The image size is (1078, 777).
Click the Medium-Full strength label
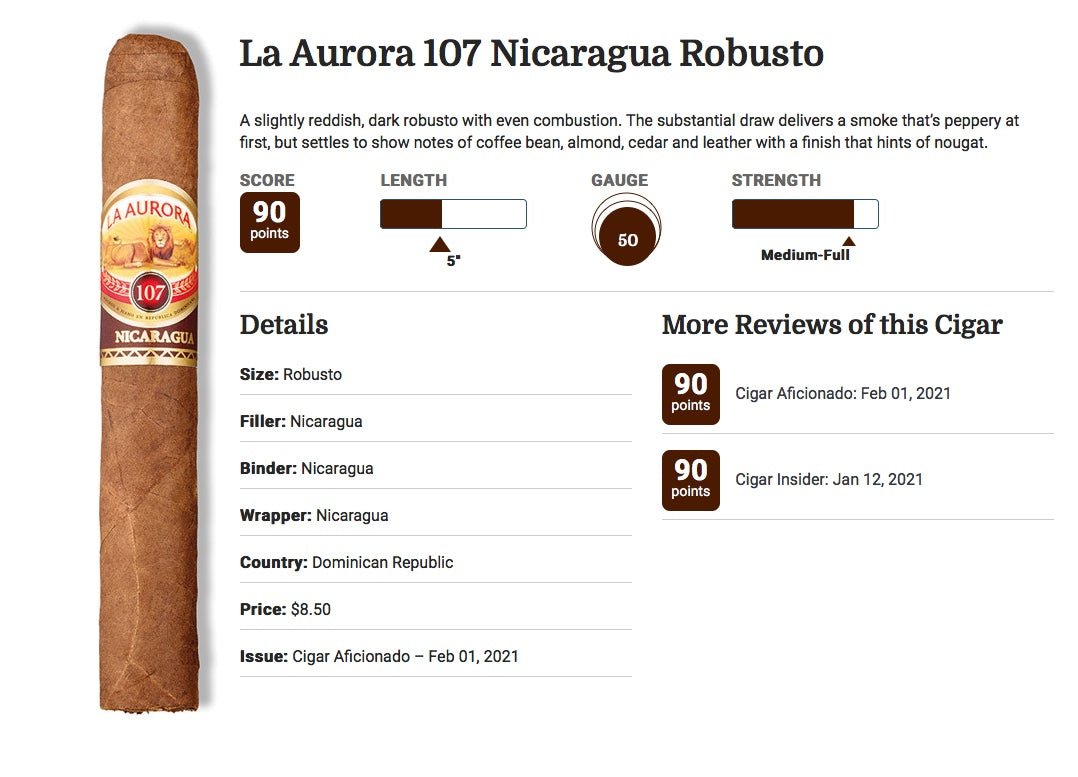coord(805,255)
